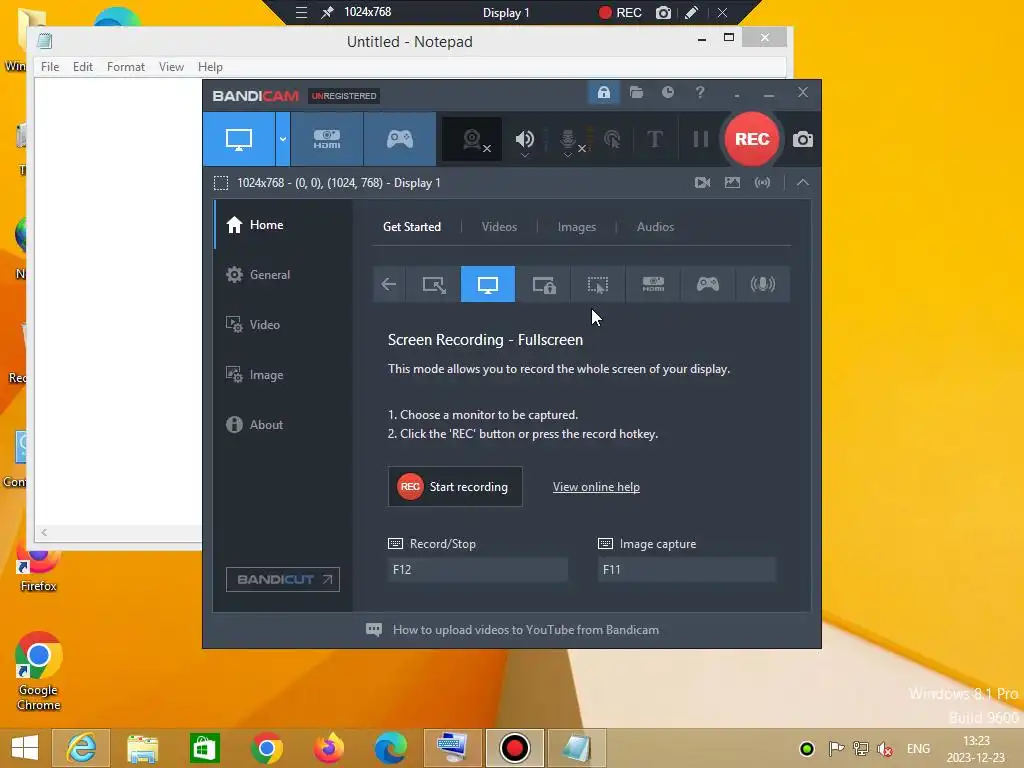Image resolution: width=1024 pixels, height=768 pixels.
Task: Click the Record/Stop hotkey field F12
Action: tap(477, 569)
